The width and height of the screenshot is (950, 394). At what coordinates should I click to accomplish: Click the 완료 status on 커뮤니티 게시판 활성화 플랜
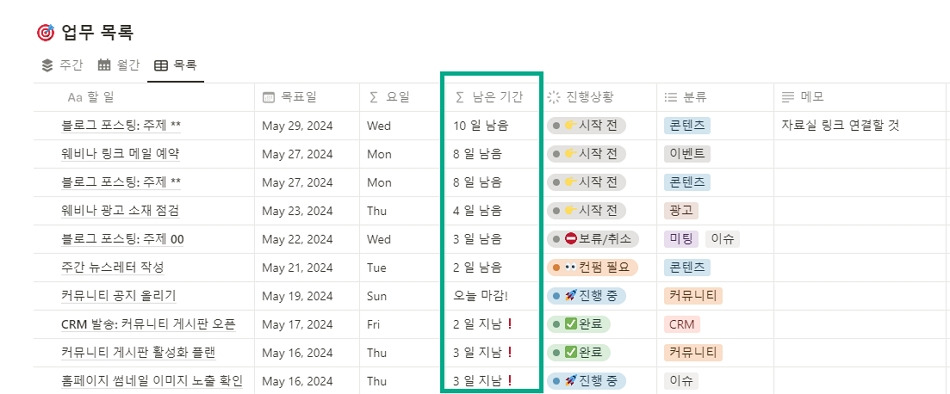coord(578,352)
